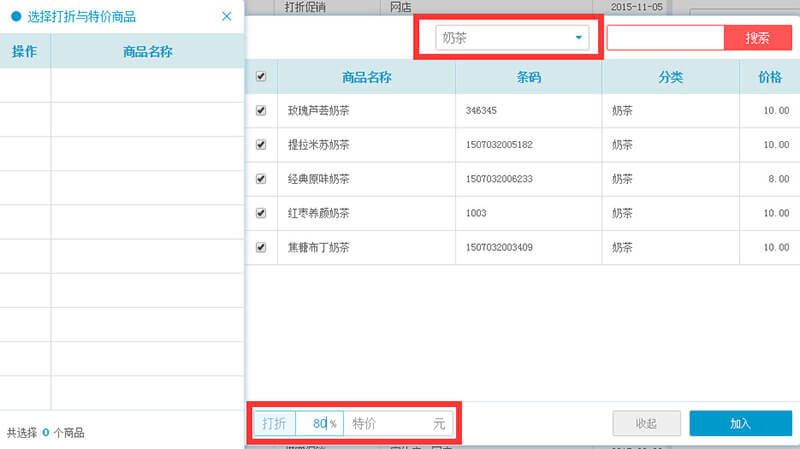Uncheck the 经典原味奶茶 checkbox

(261, 179)
